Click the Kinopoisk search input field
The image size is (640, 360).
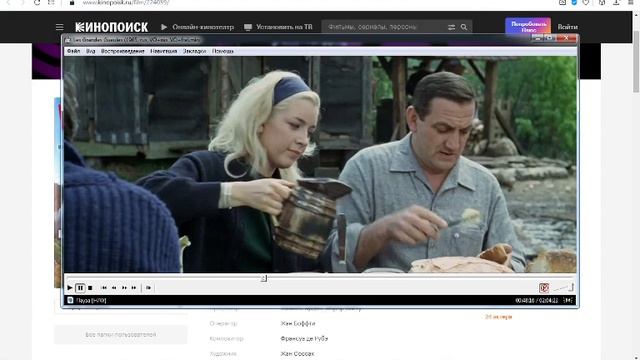[x=384, y=27]
